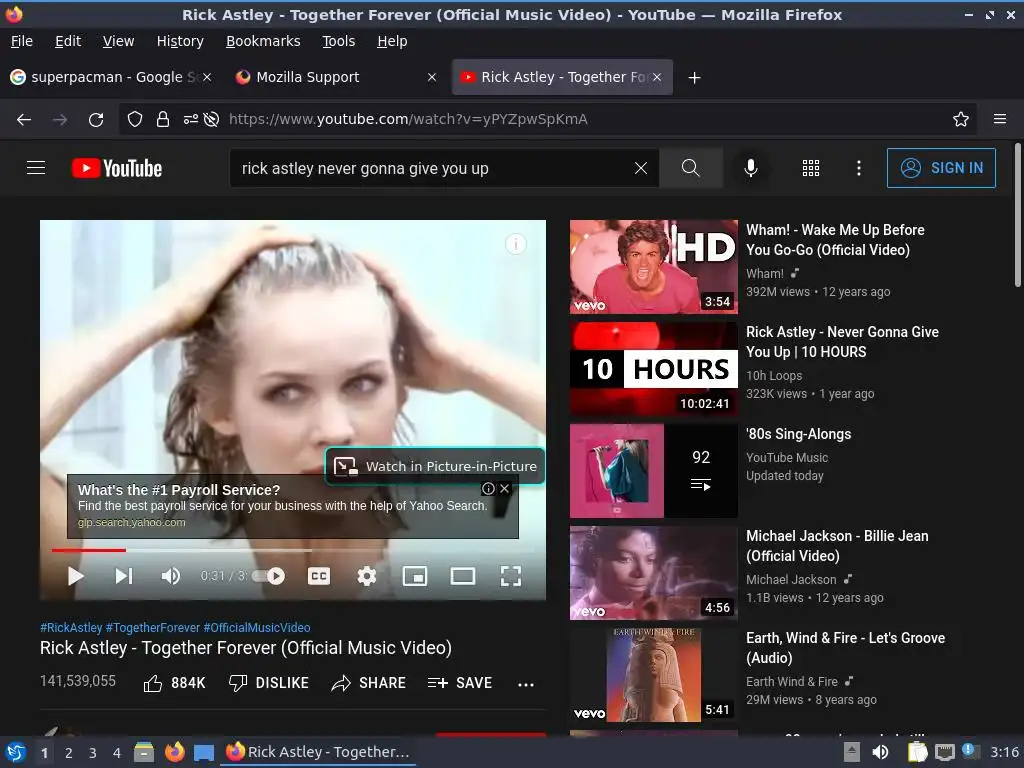Switch to Mozilla Support tab
The image size is (1024, 768).
pos(336,77)
